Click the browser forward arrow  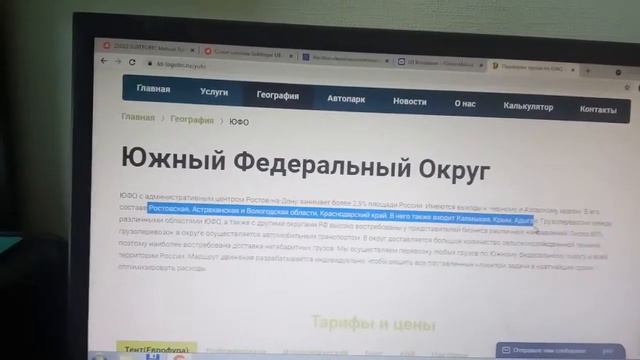(x=118, y=62)
